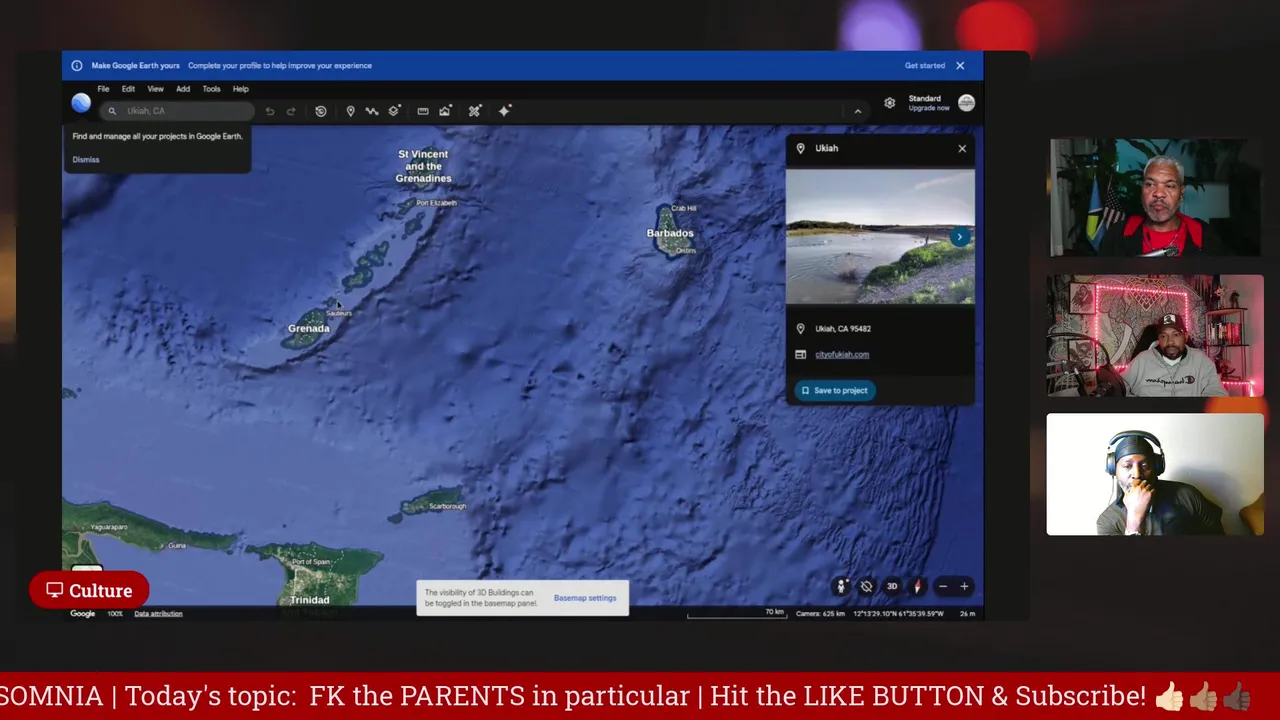The width and height of the screenshot is (1280, 720).
Task: Select the Draw path or polygon tool
Action: 372,111
